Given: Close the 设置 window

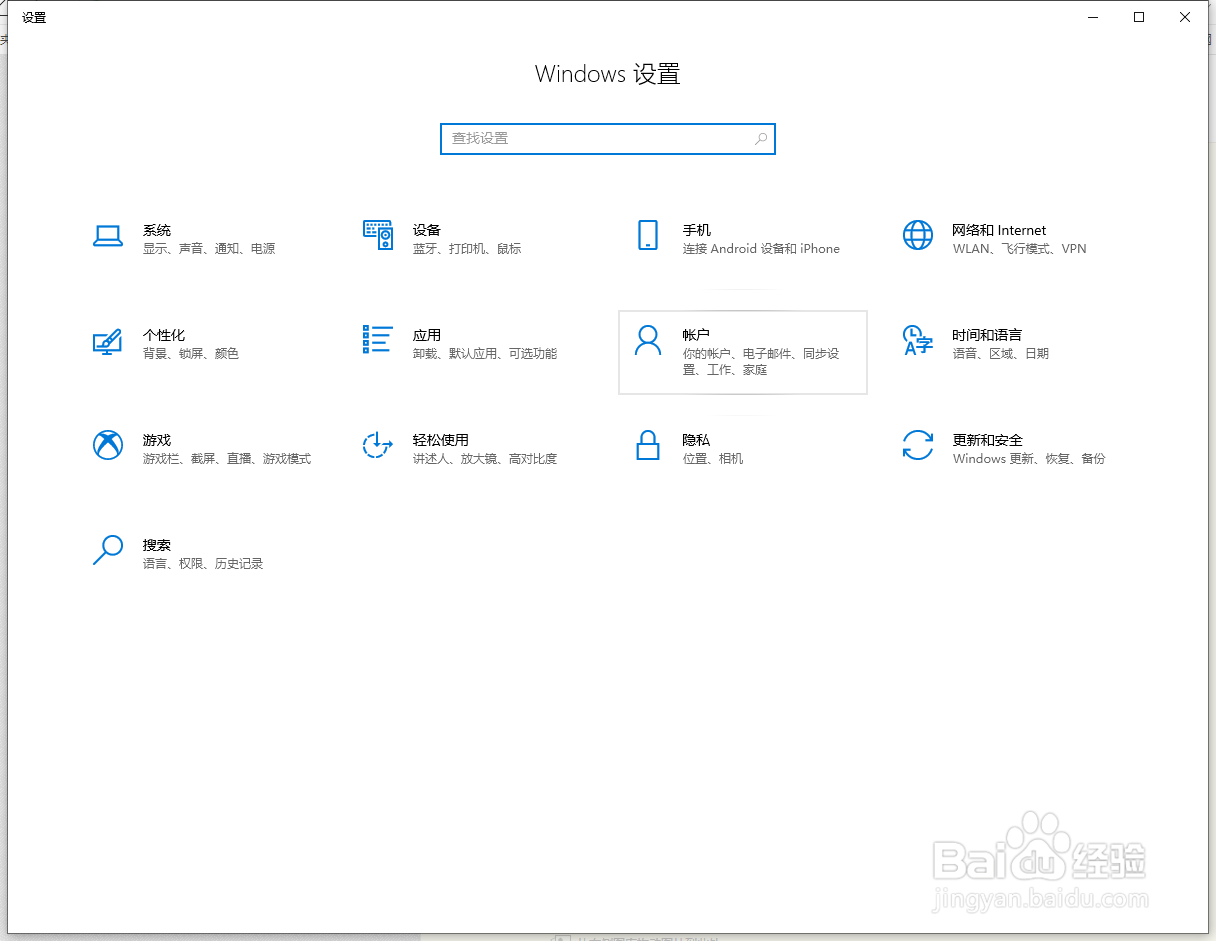Looking at the screenshot, I should (x=1185, y=17).
